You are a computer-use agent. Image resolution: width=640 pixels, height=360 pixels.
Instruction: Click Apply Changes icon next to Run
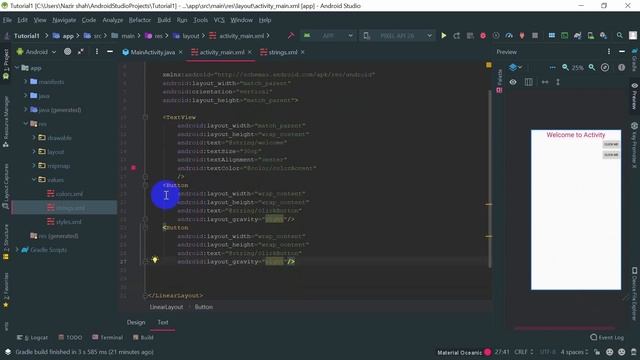[x=456, y=36]
